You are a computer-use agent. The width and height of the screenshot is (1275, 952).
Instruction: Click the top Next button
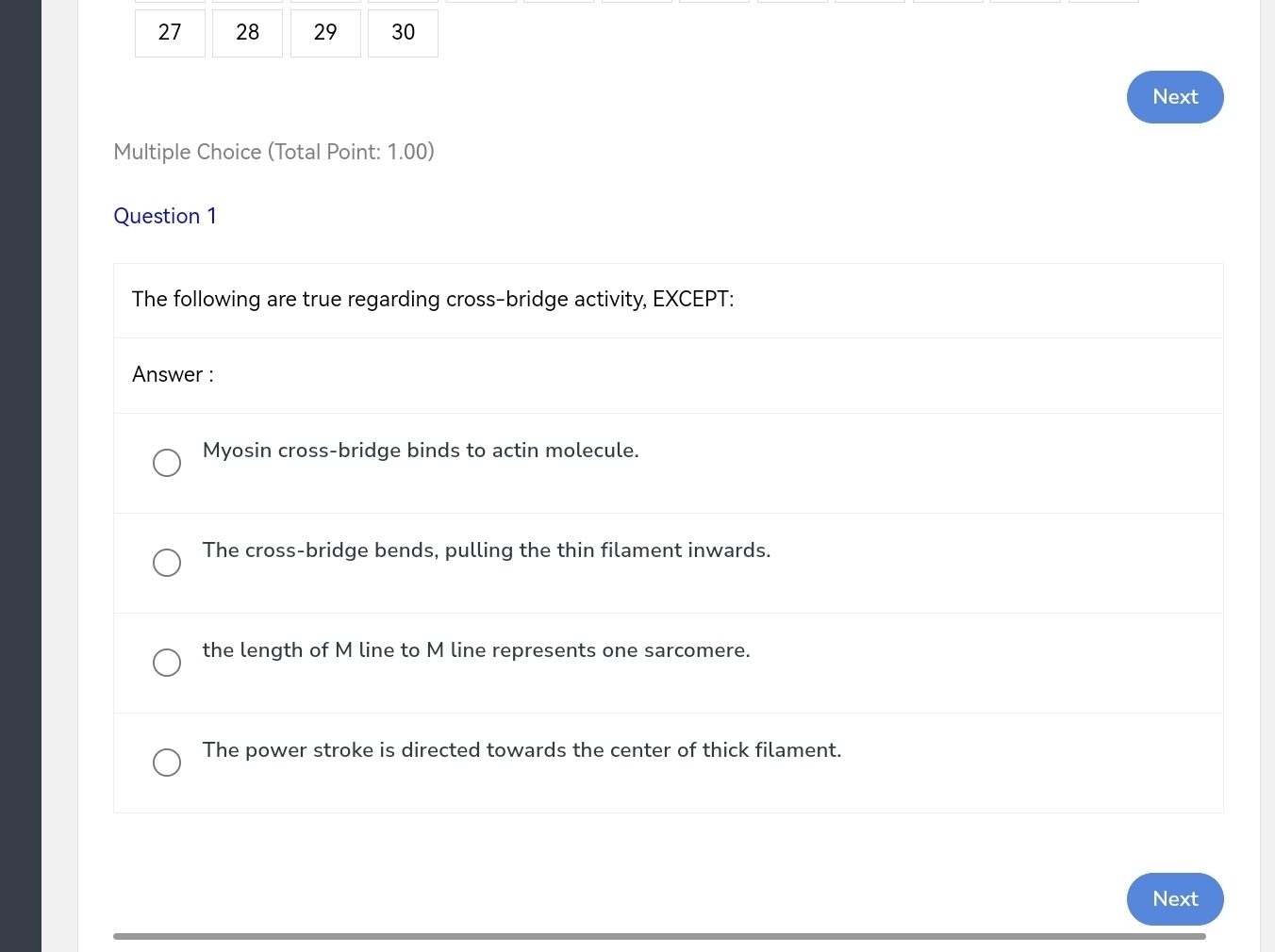[1174, 97]
